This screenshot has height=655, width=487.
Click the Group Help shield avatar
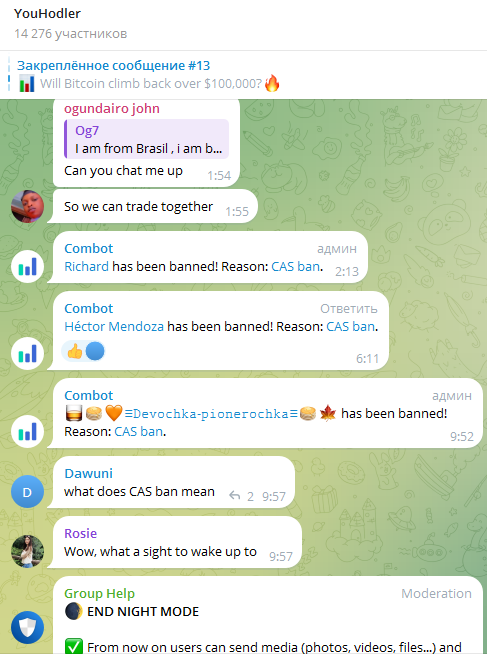click(x=28, y=627)
